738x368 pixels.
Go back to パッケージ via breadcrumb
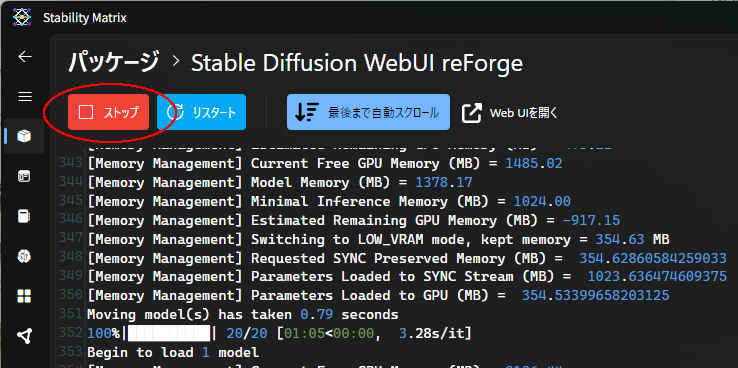point(114,63)
